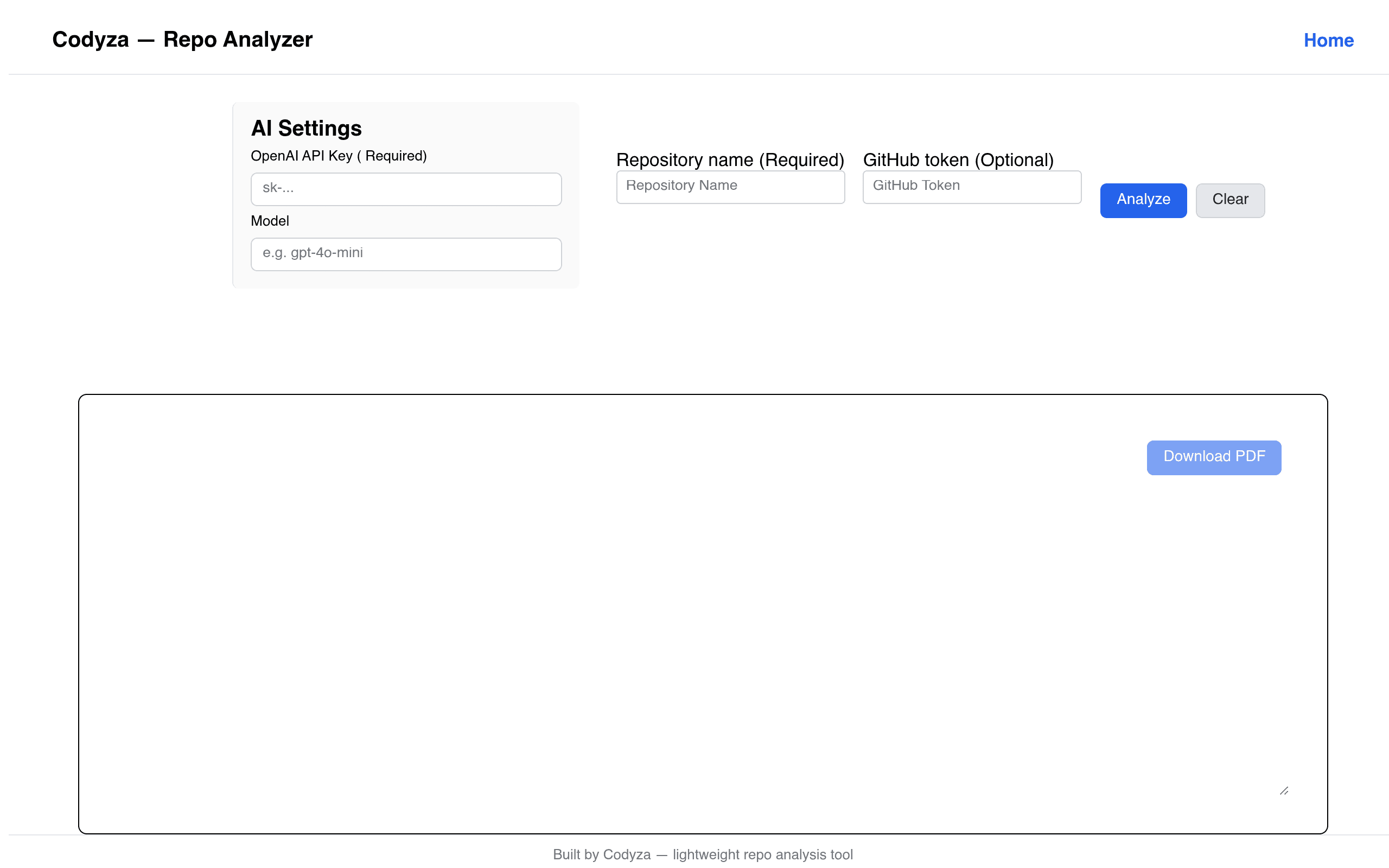Click the Analyze button
The image size is (1389, 868).
click(1143, 200)
